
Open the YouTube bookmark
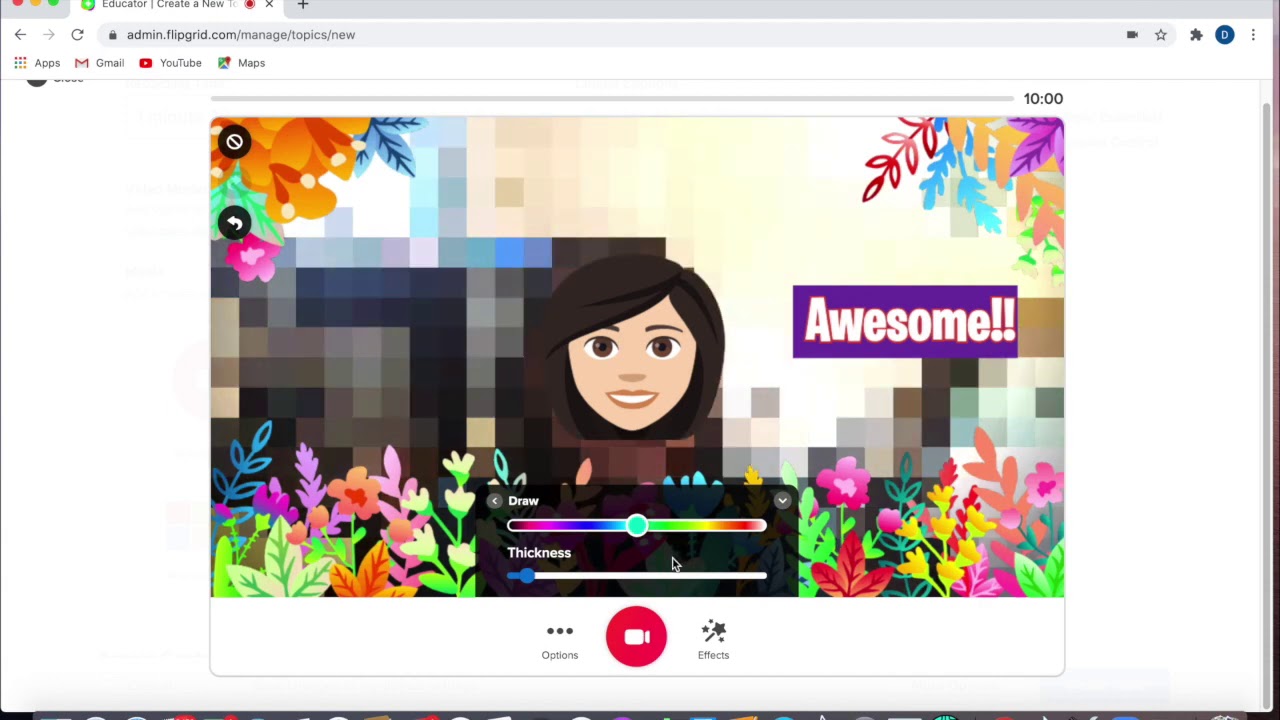[x=171, y=63]
